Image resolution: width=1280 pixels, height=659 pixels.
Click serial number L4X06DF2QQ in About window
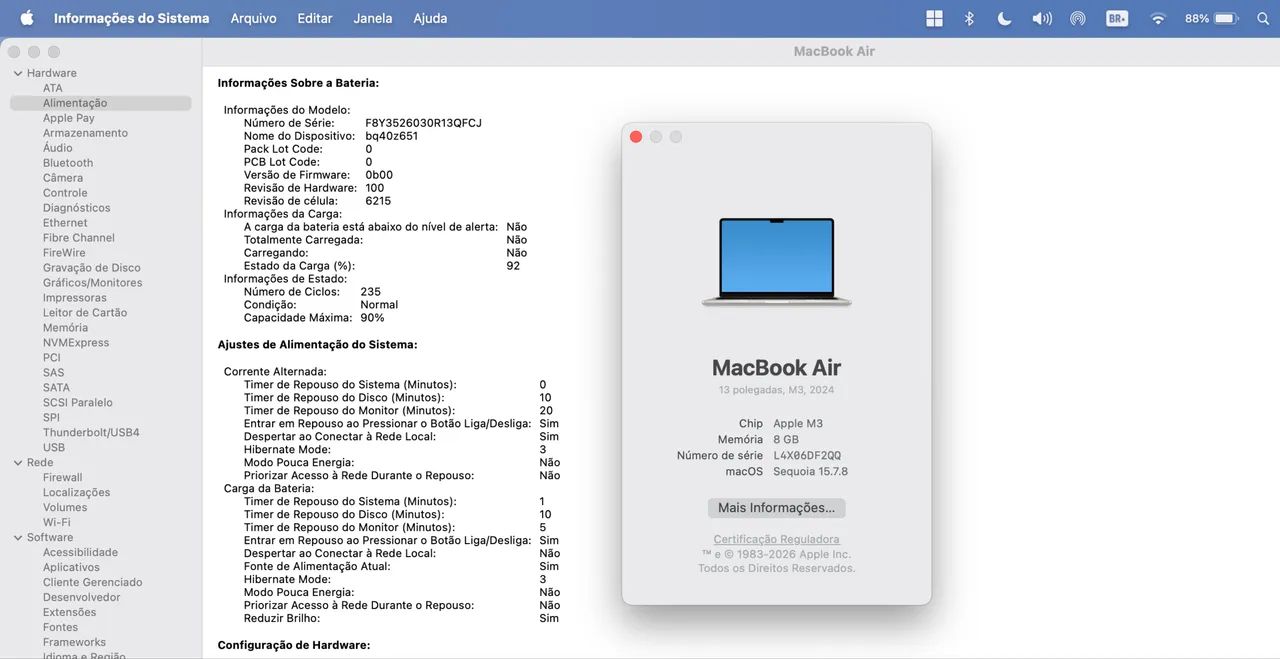(x=807, y=456)
